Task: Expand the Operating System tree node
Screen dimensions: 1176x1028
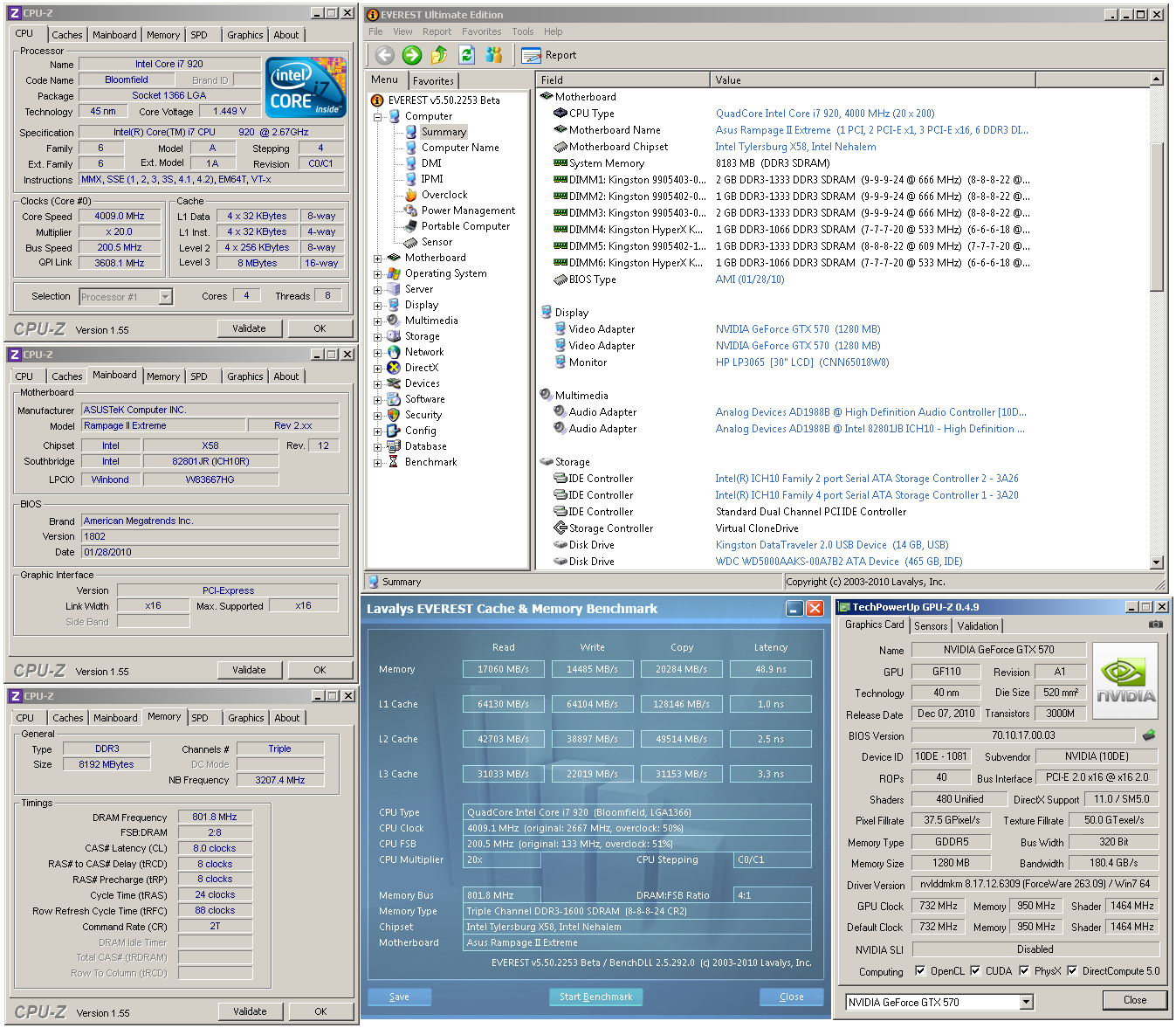Action: pyautogui.click(x=378, y=273)
